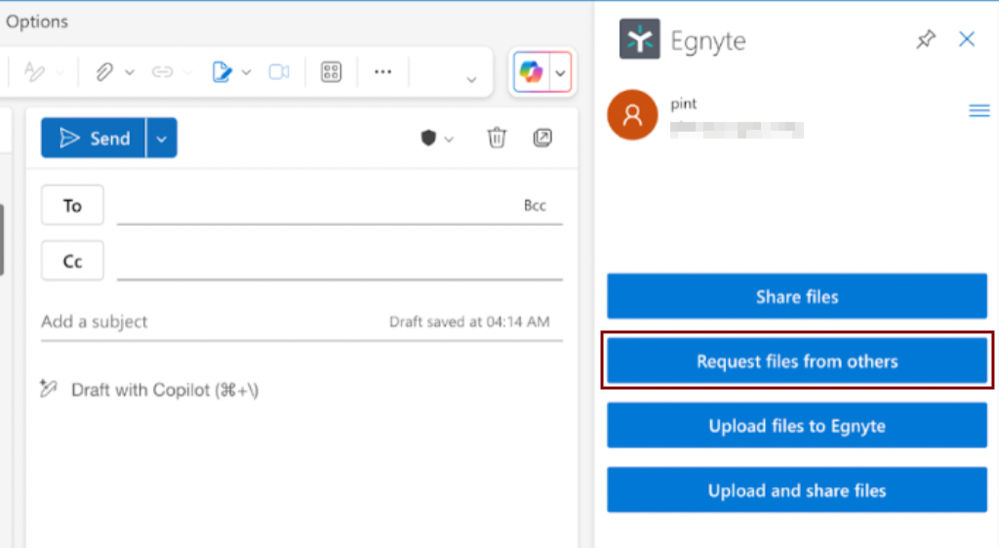Click the "pint" username text
The image size is (999, 548).
click(684, 104)
